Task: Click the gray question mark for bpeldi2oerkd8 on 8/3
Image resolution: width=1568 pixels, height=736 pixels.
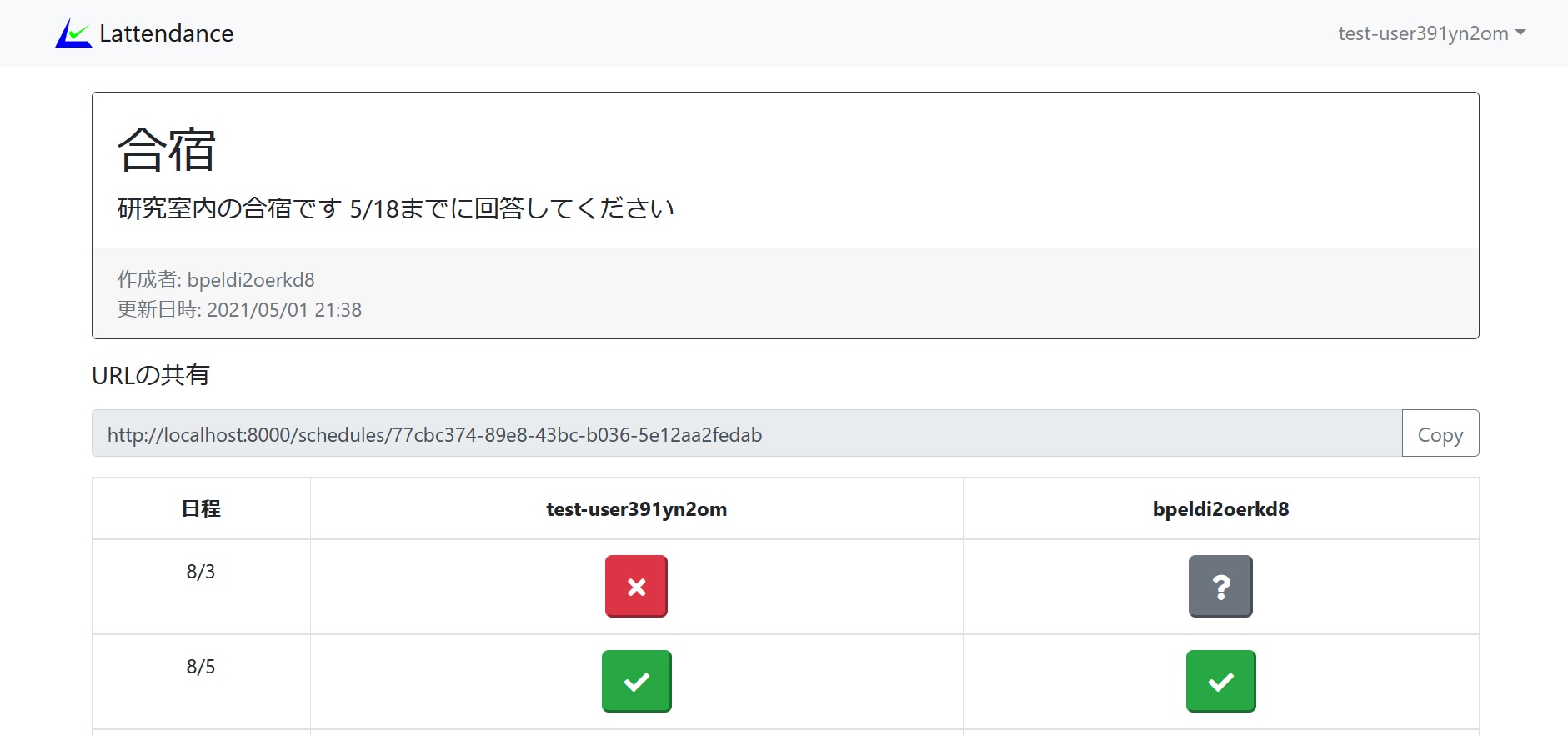Action: click(x=1220, y=586)
